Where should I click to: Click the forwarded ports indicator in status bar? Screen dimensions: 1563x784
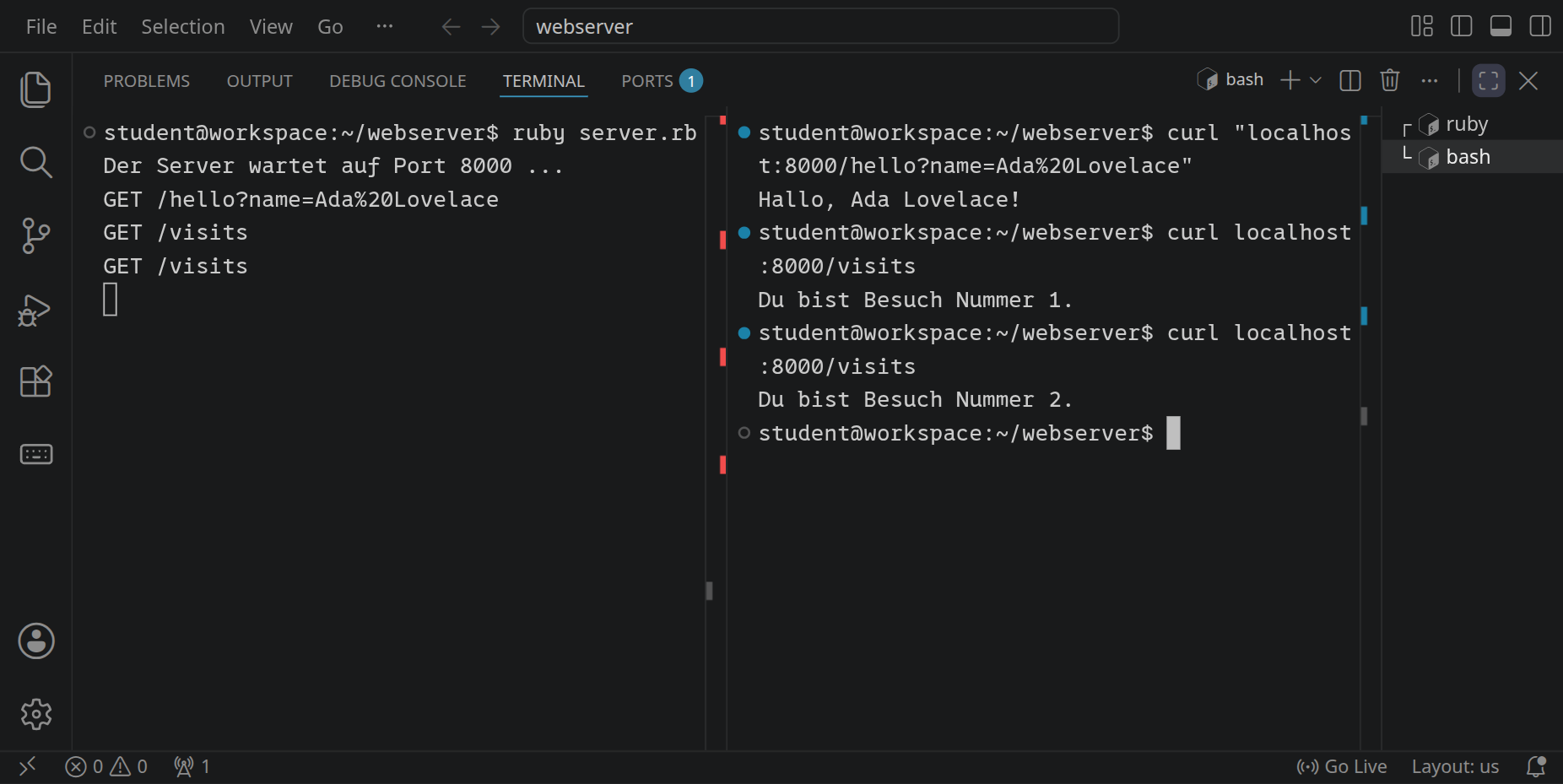(x=192, y=766)
